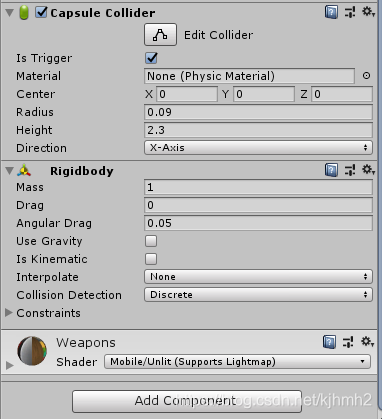Click the Center Z value field
382x419 pixels.
click(342, 94)
